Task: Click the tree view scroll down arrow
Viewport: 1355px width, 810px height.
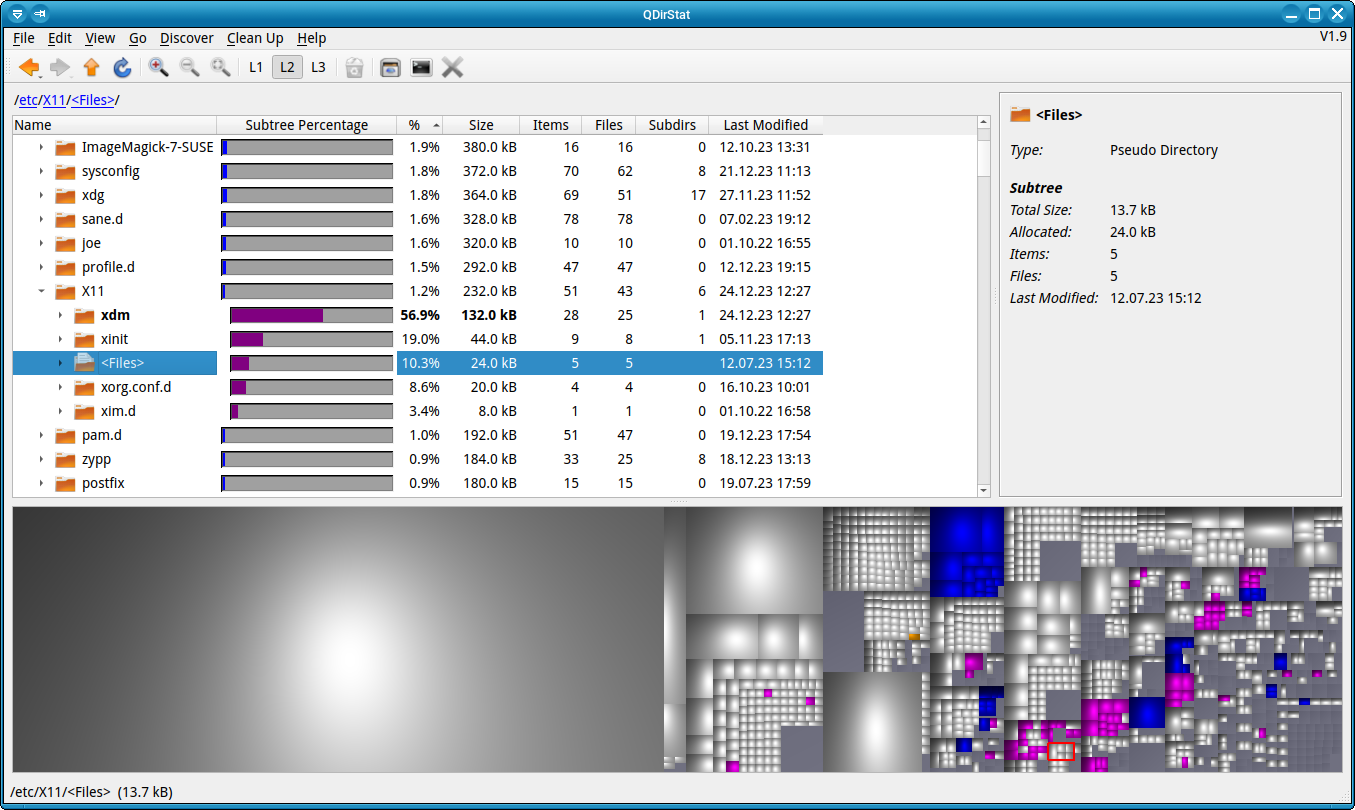Action: (983, 490)
